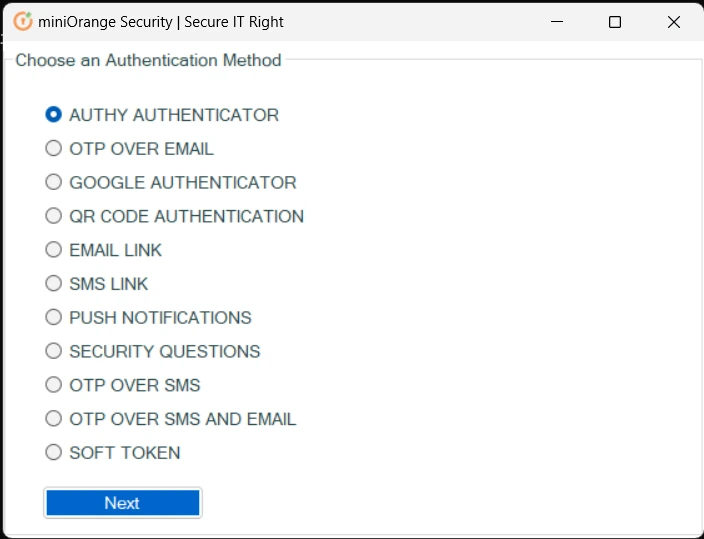Select the SMS LINK radio button
The width and height of the screenshot is (704, 539).
tap(53, 283)
